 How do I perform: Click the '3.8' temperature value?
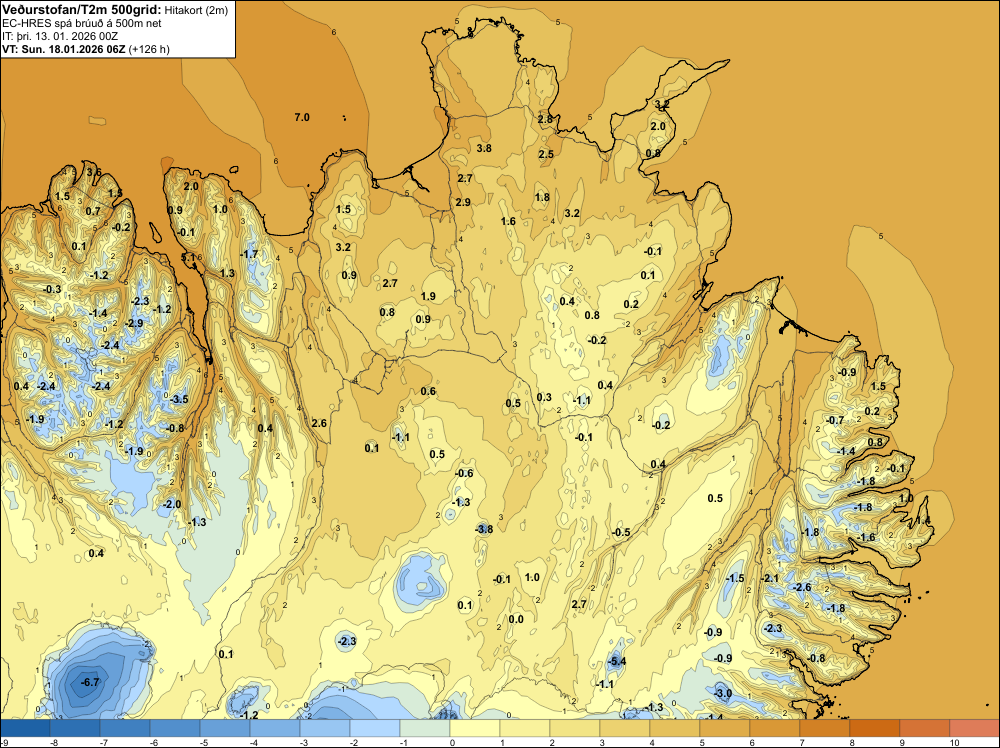point(484,148)
